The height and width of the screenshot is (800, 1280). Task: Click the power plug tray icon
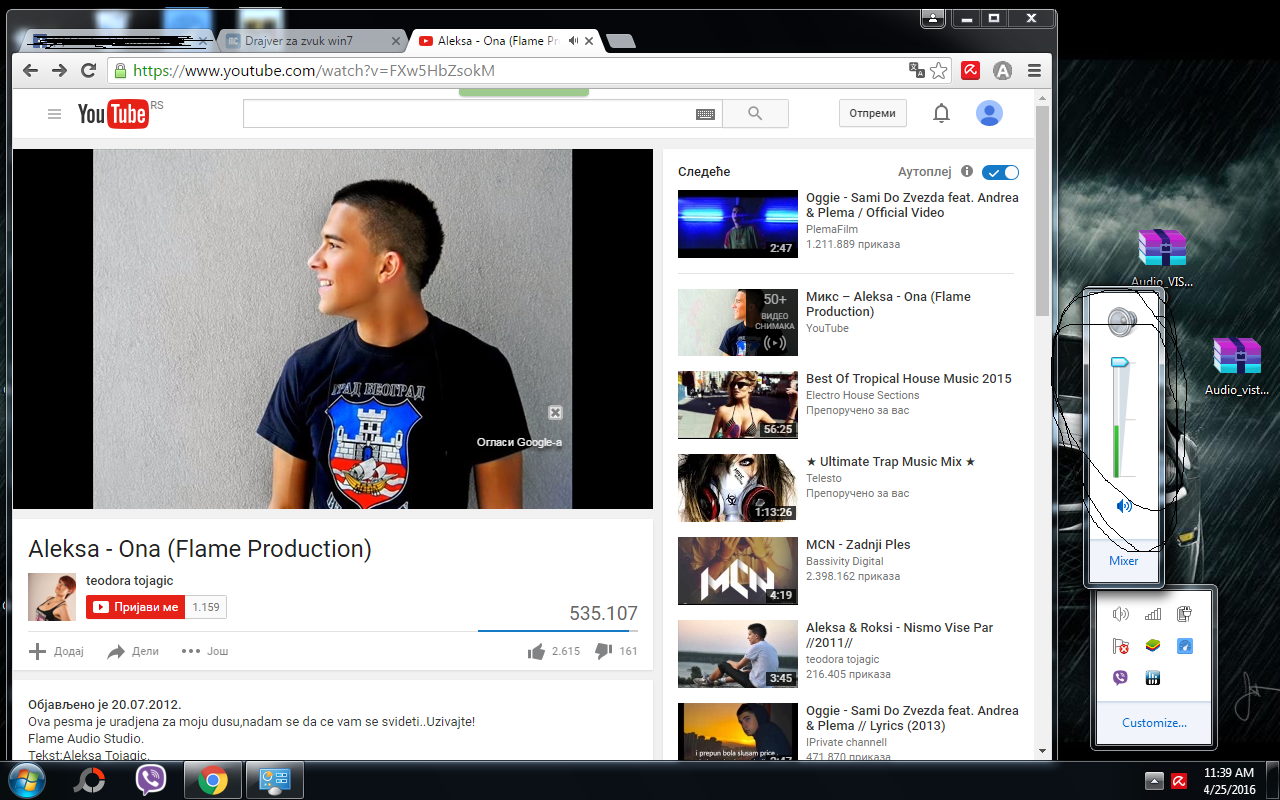pyautogui.click(x=1184, y=614)
